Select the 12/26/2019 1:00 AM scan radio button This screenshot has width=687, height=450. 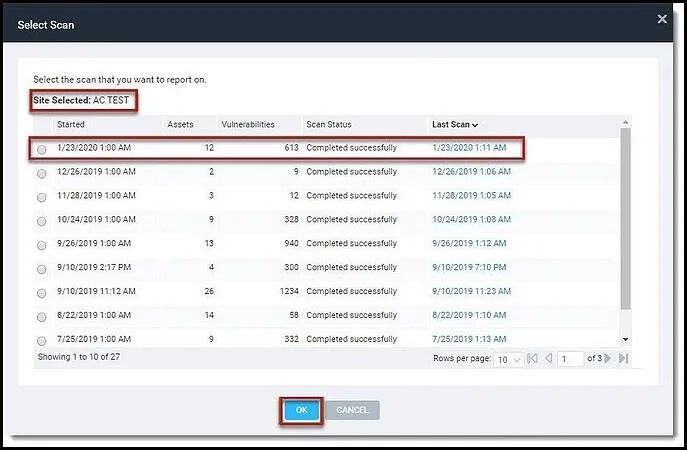click(x=42, y=174)
